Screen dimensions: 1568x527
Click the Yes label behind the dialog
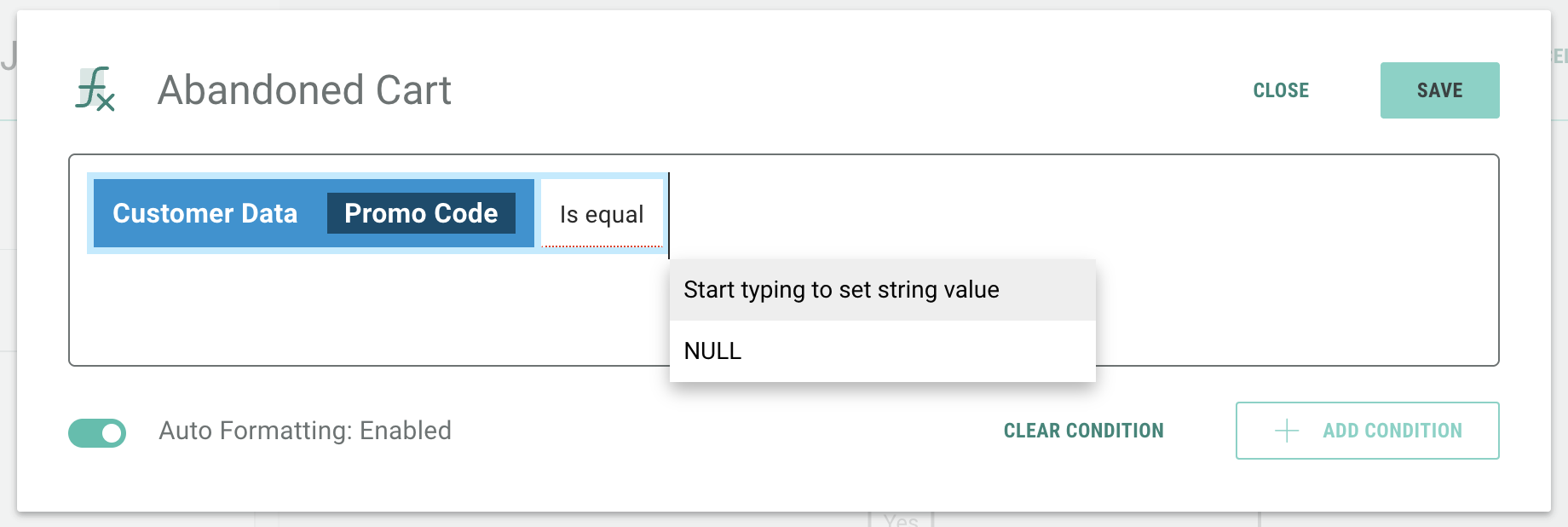[901, 519]
